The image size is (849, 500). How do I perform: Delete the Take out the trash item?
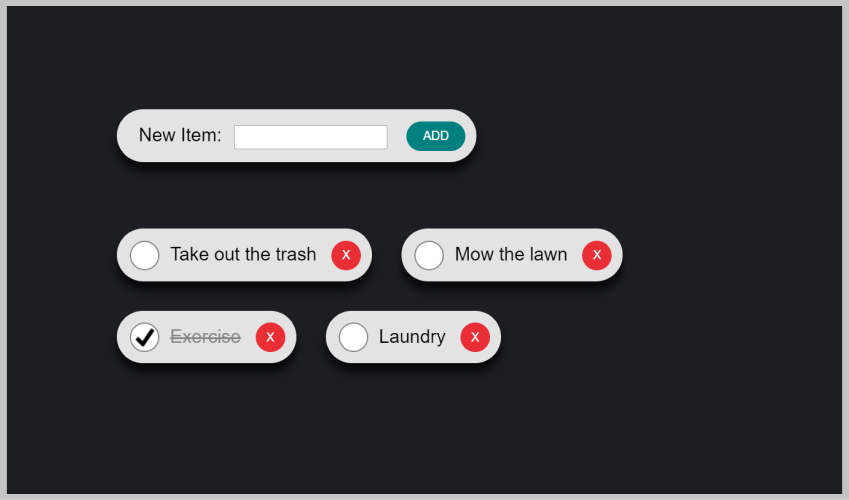tap(346, 255)
